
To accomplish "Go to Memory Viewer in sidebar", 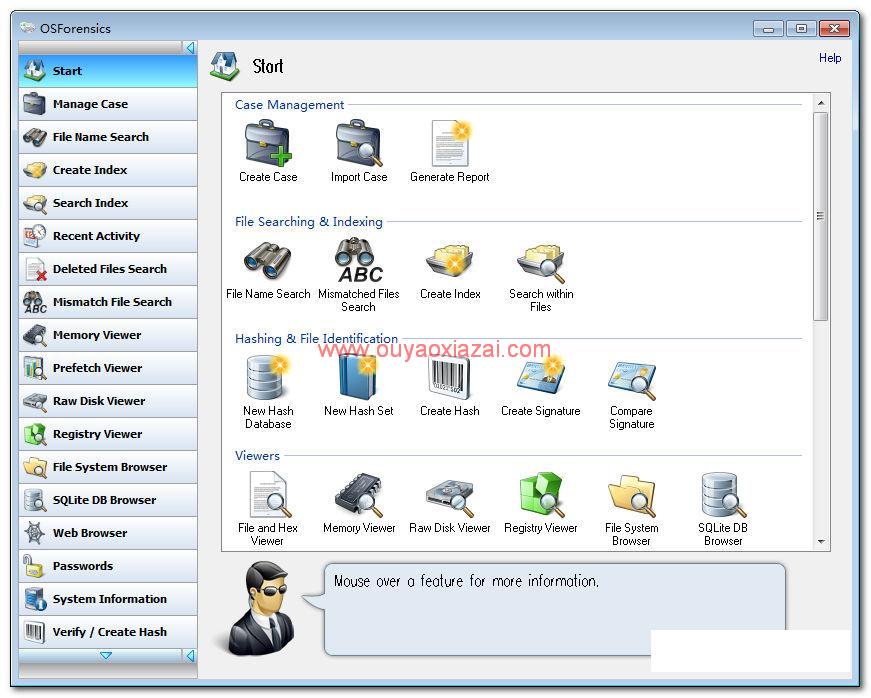I will click(x=108, y=335).
